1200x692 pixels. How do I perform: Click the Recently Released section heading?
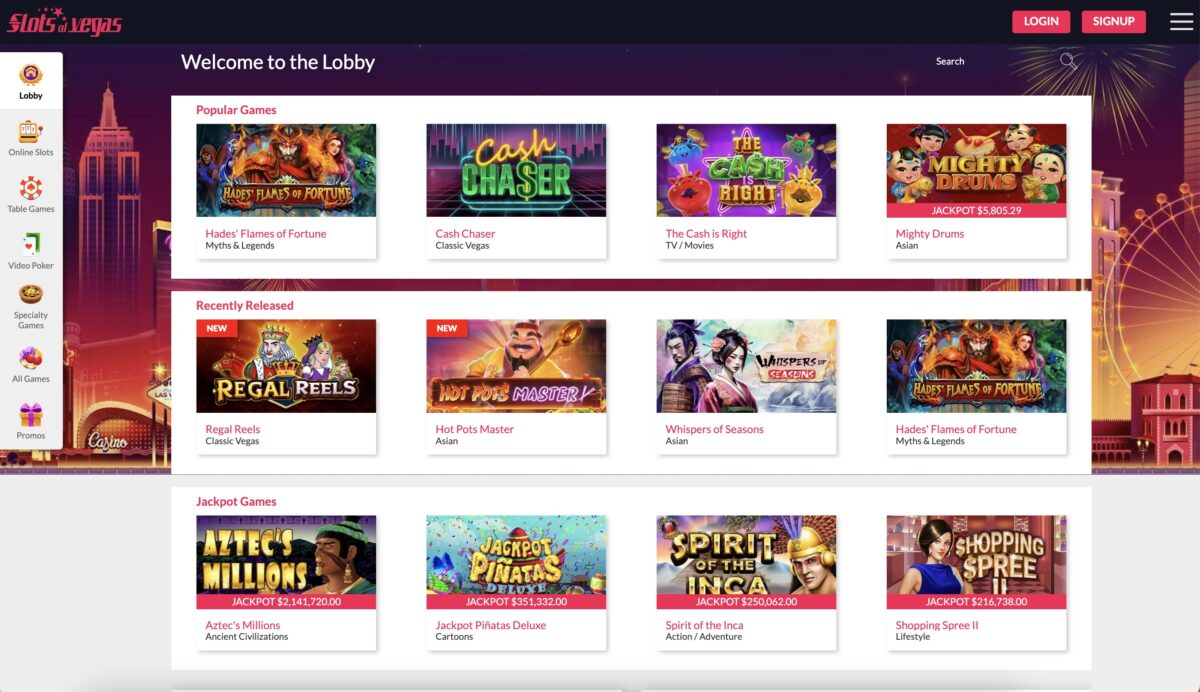point(245,306)
